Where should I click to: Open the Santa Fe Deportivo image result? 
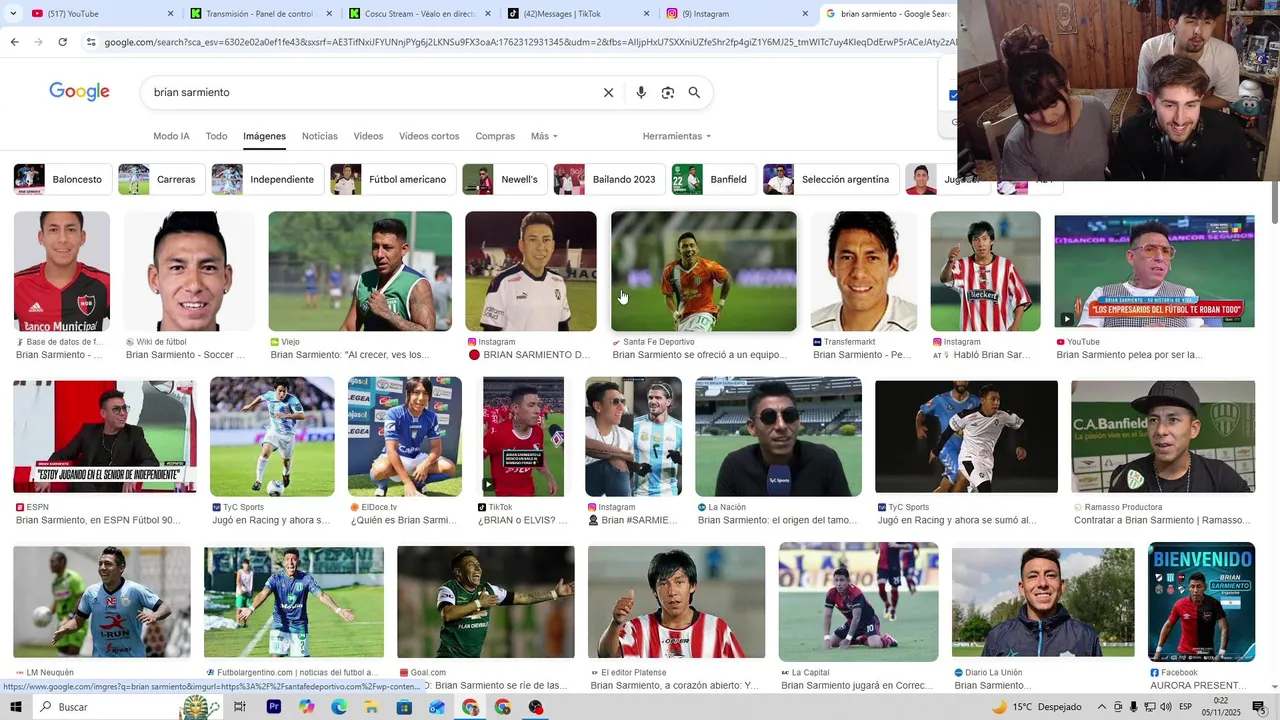(704, 271)
